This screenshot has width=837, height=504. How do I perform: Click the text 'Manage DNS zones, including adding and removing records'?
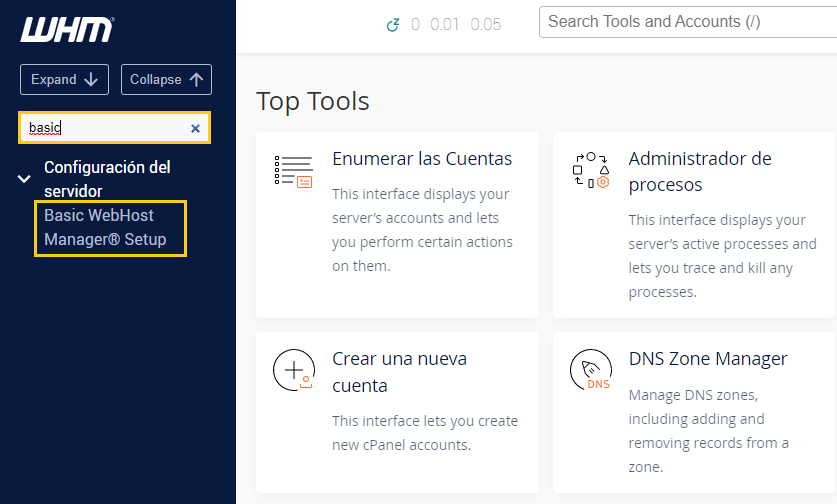708,431
